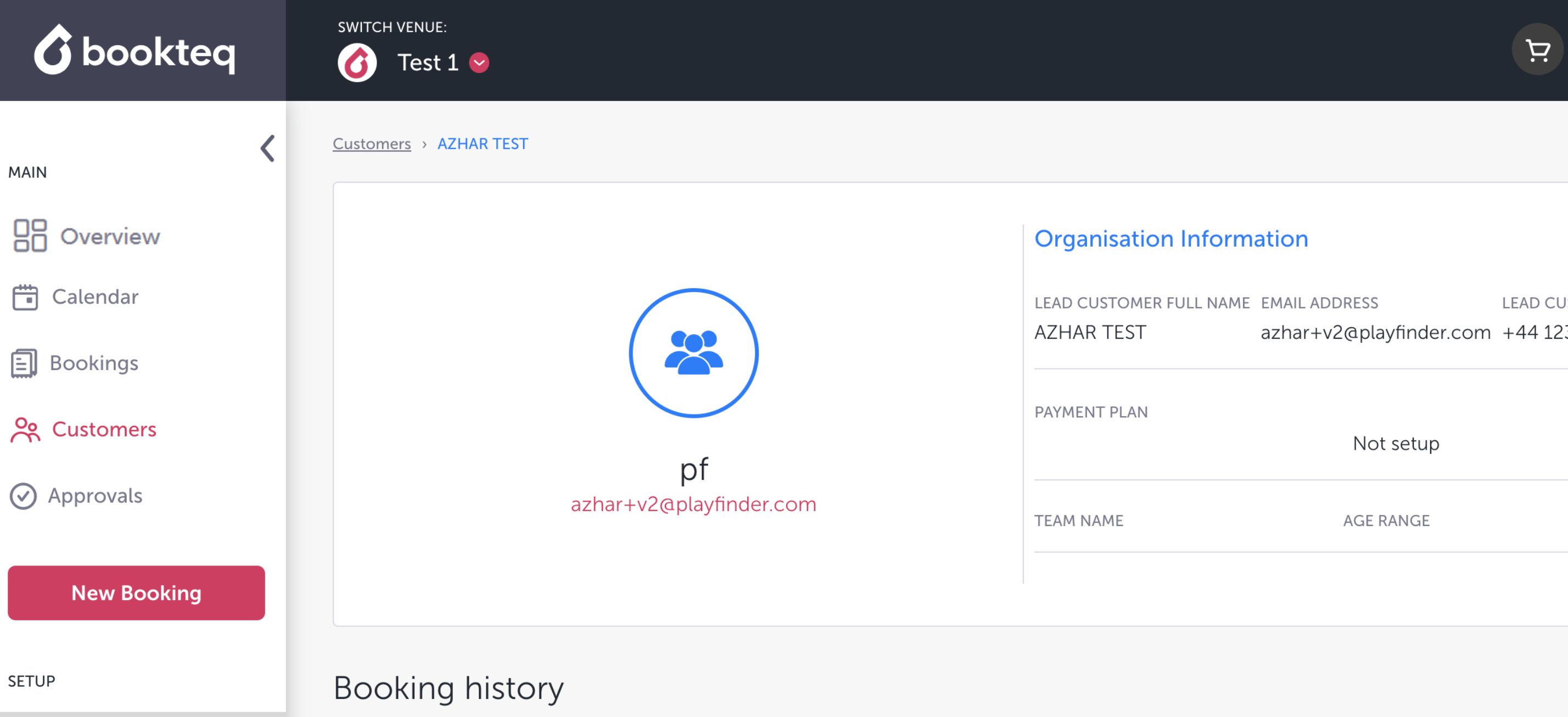Click the organisation group avatar
This screenshot has width=1568, height=717.
pyautogui.click(x=693, y=352)
